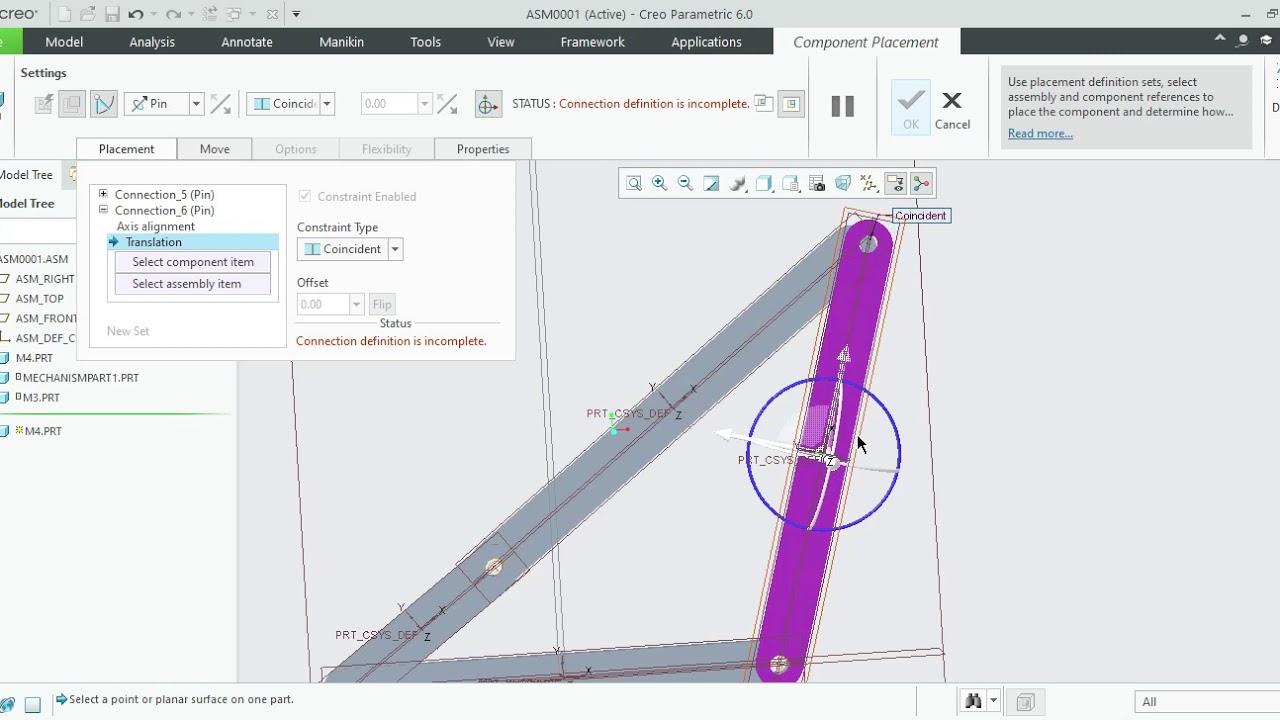This screenshot has height=720, width=1280.
Task: Cancel the component placement
Action: click(952, 110)
